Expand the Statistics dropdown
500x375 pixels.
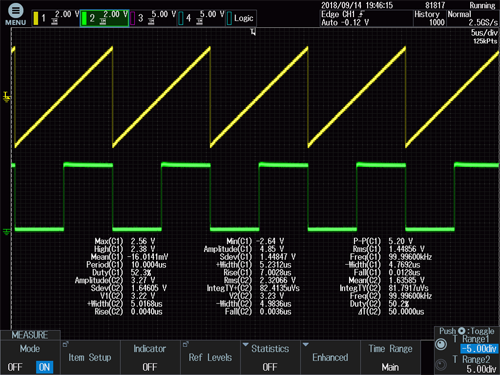[270, 357]
